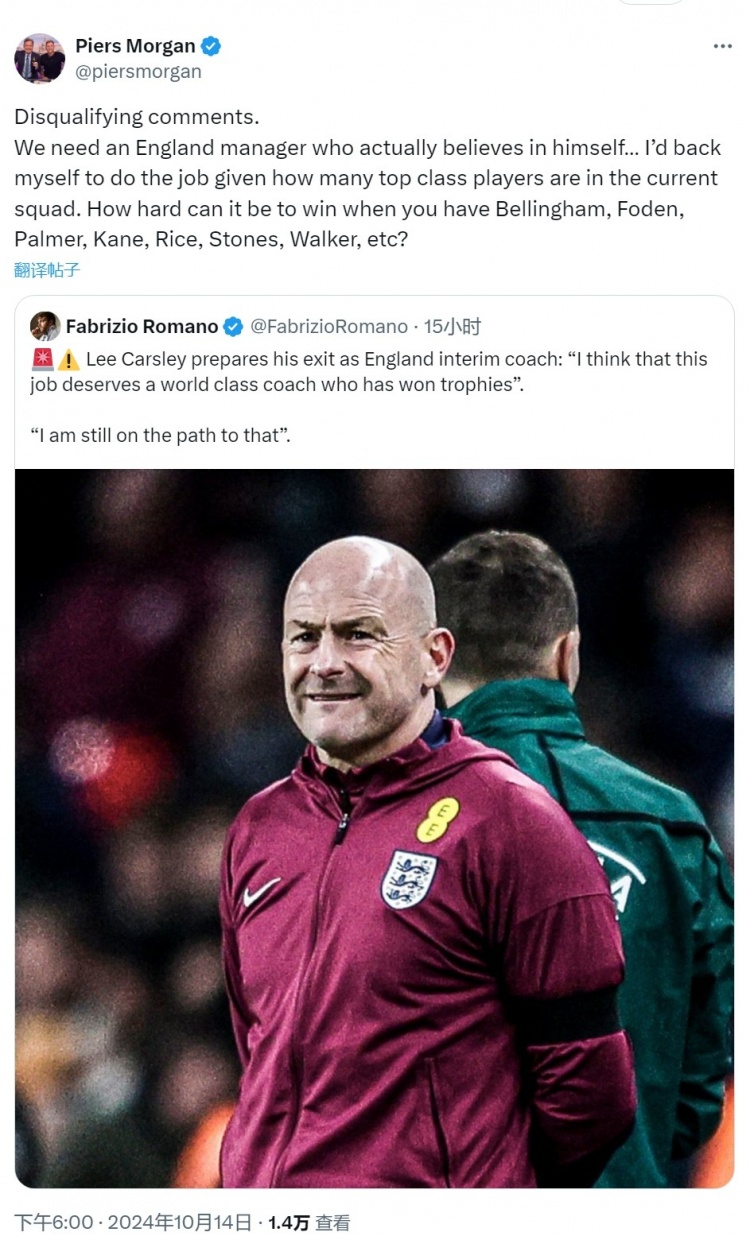Click Fabrizio Romano's small profile avatar

(45, 326)
